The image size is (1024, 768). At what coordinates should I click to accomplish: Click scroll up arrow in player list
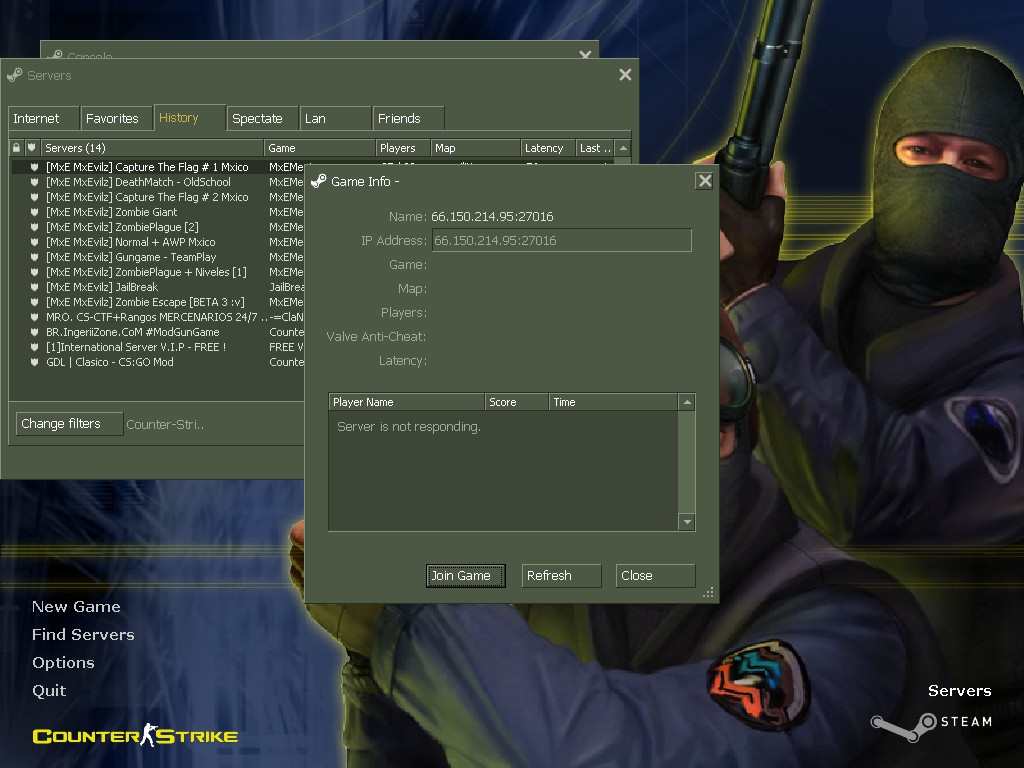(x=687, y=402)
